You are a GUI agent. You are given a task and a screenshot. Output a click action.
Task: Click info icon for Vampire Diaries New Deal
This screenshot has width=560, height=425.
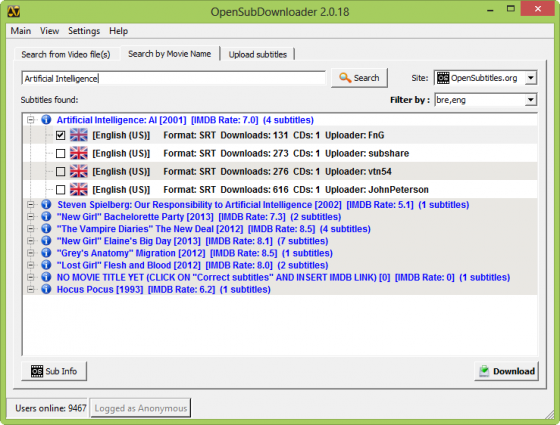46,229
